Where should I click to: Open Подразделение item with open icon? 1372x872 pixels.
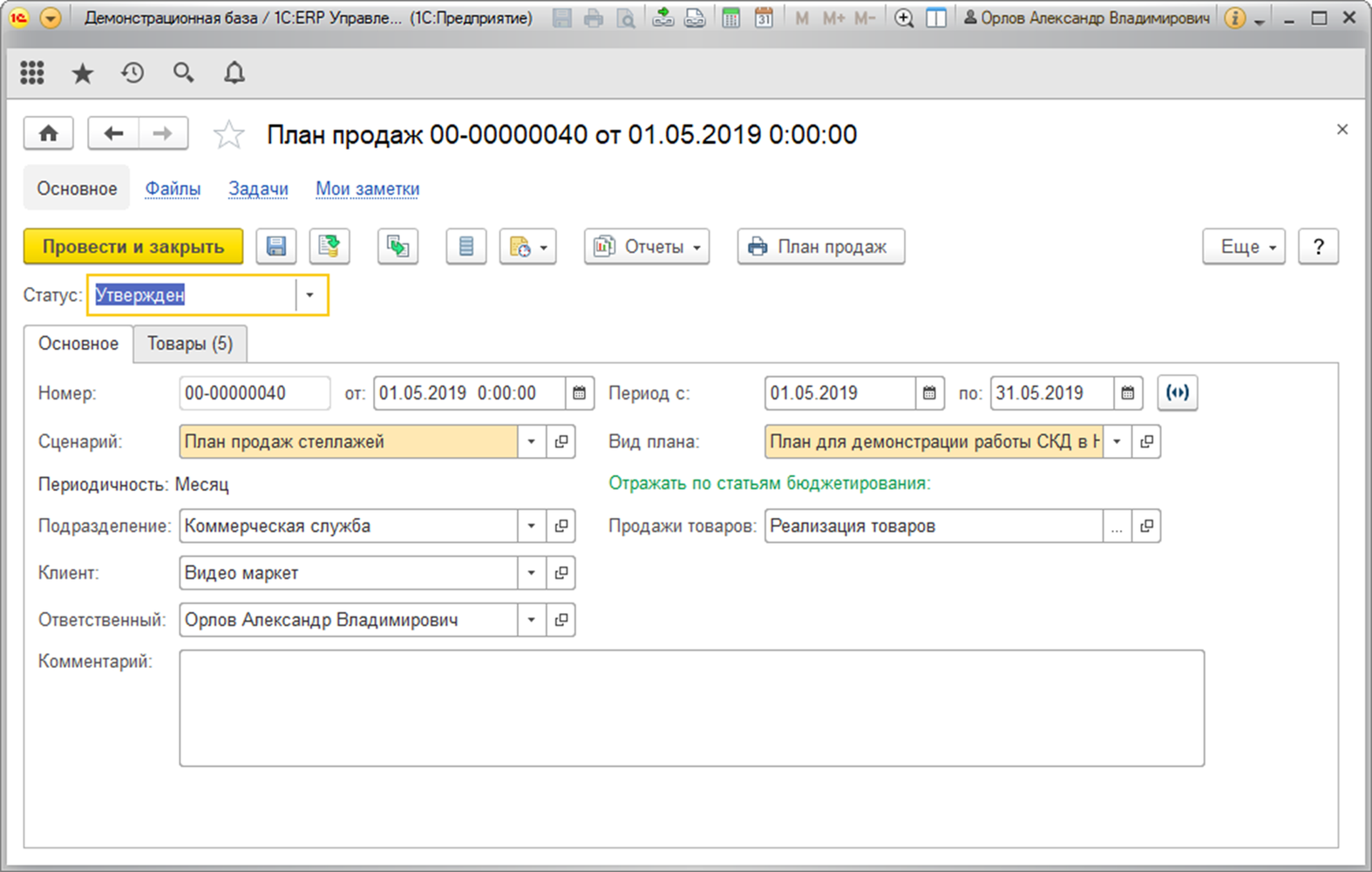coord(561,526)
